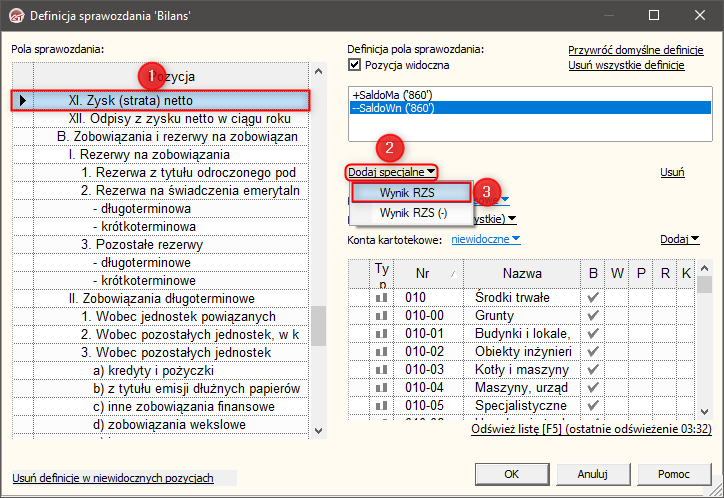Click the account type icon for row 010-00
The height and width of the screenshot is (498, 724).
click(x=381, y=316)
